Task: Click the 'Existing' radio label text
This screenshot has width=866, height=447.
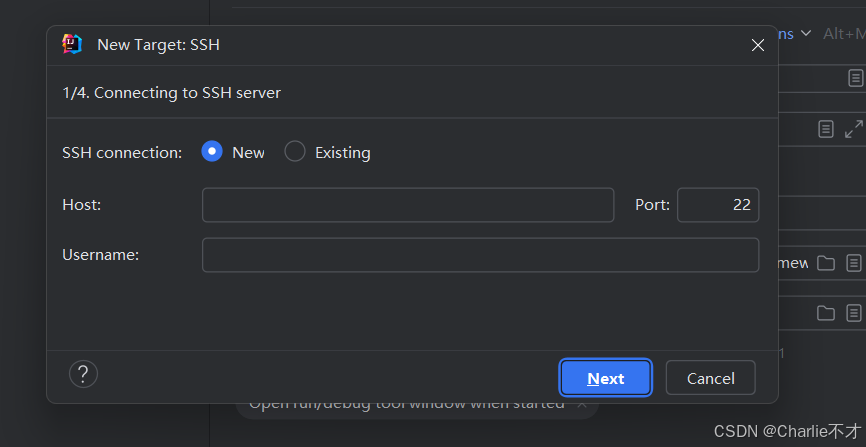Action: [342, 153]
